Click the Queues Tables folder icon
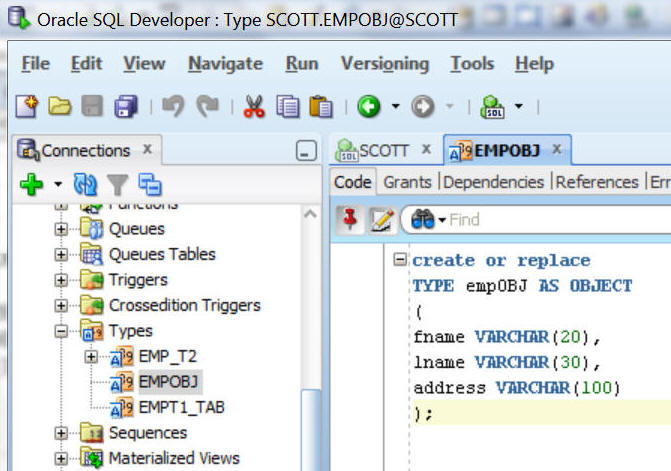 tap(92, 254)
